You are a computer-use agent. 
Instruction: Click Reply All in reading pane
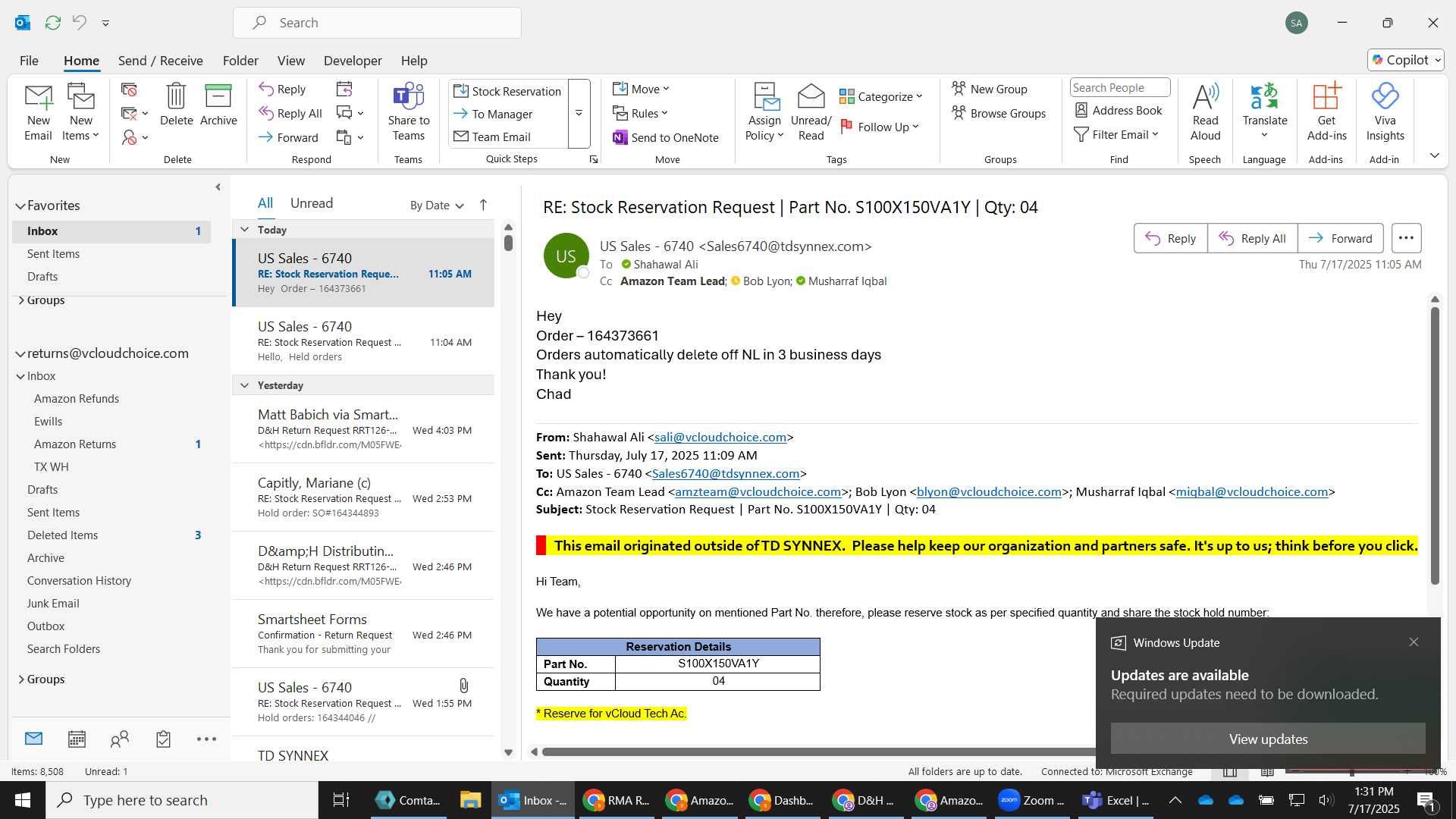click(x=1252, y=238)
